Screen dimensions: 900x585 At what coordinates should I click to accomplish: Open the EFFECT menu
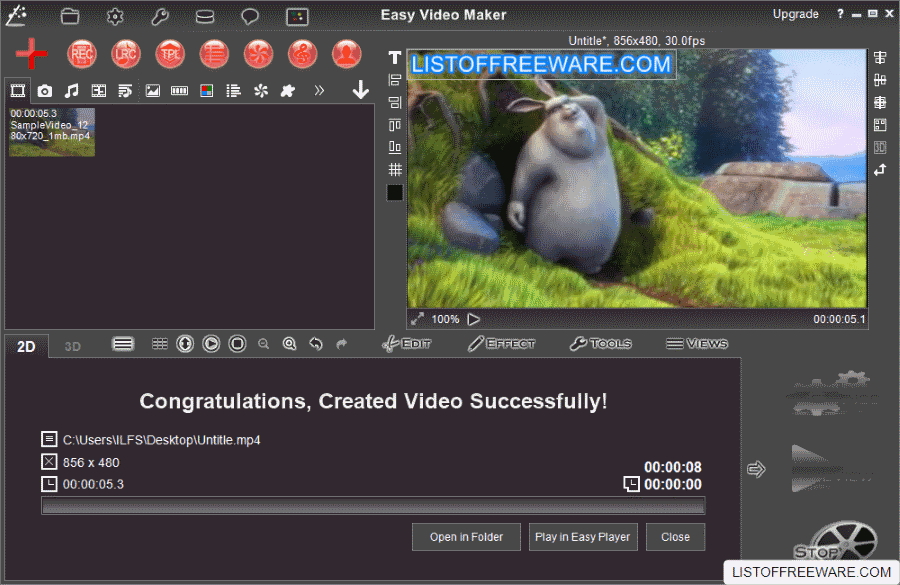click(502, 344)
